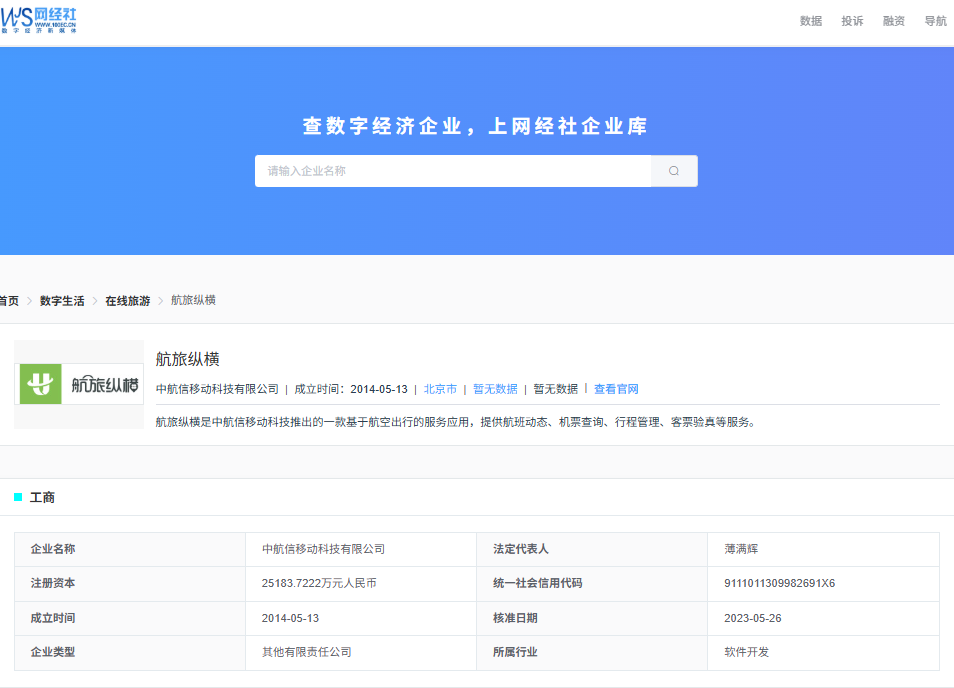This screenshot has width=954, height=688.
Task: Click the 航旅纵横 company title heading
Action: point(187,359)
